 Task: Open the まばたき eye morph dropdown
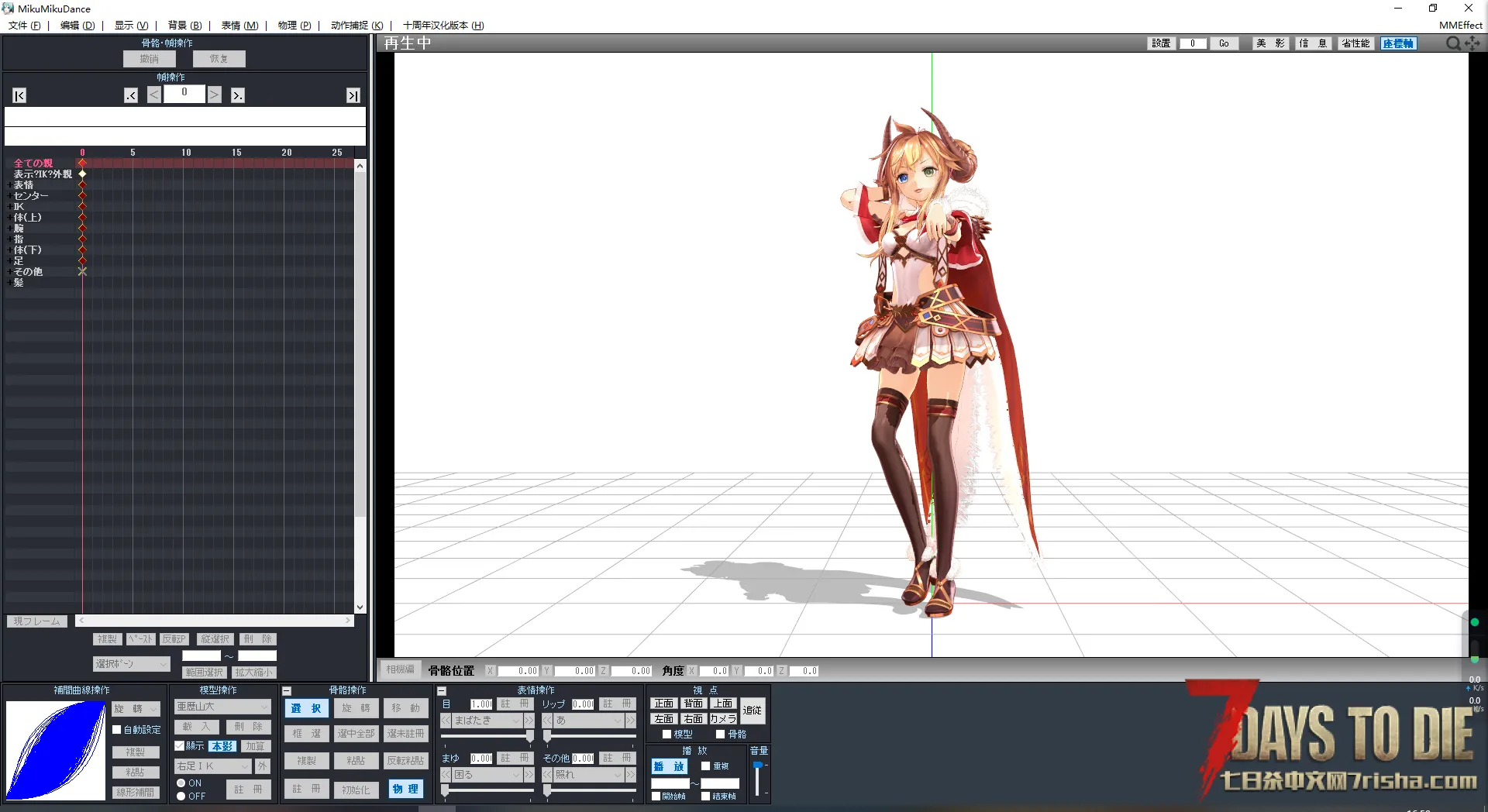pyautogui.click(x=487, y=721)
